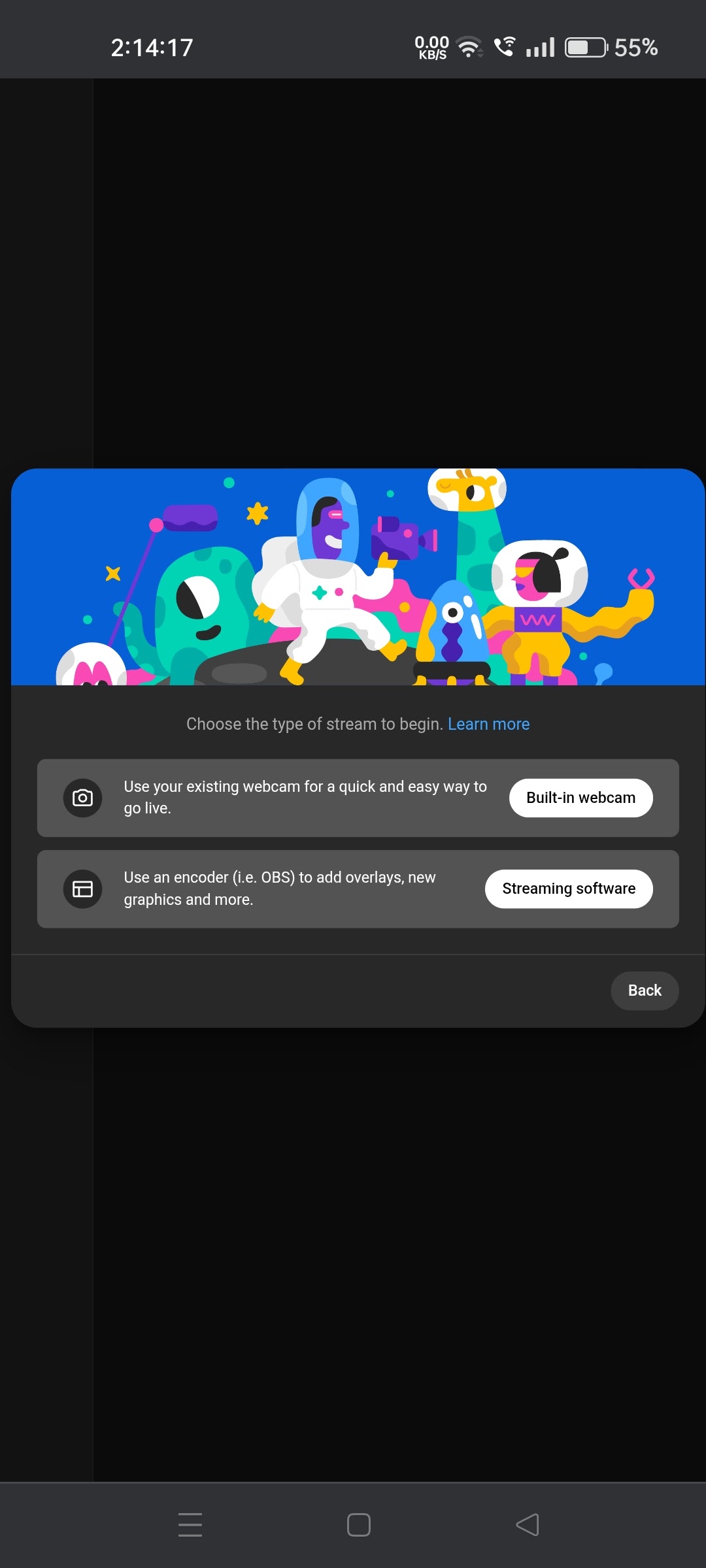706x1568 pixels.
Task: Tap the Android recent apps menu icon
Action: (x=190, y=1524)
